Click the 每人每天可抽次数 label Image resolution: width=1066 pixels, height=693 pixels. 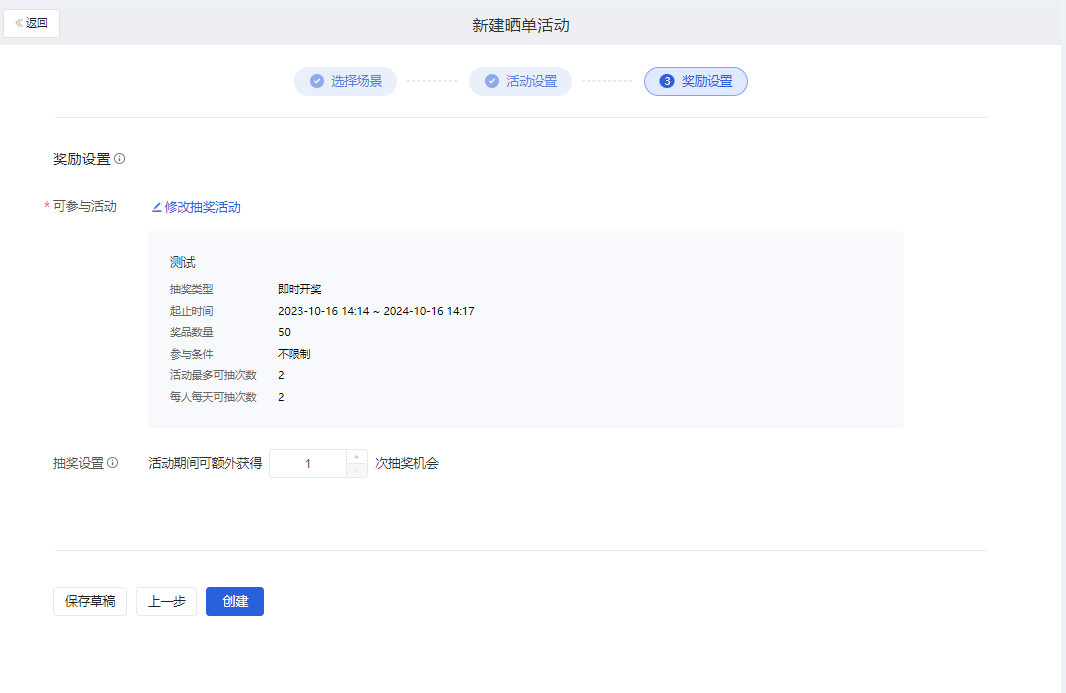213,397
